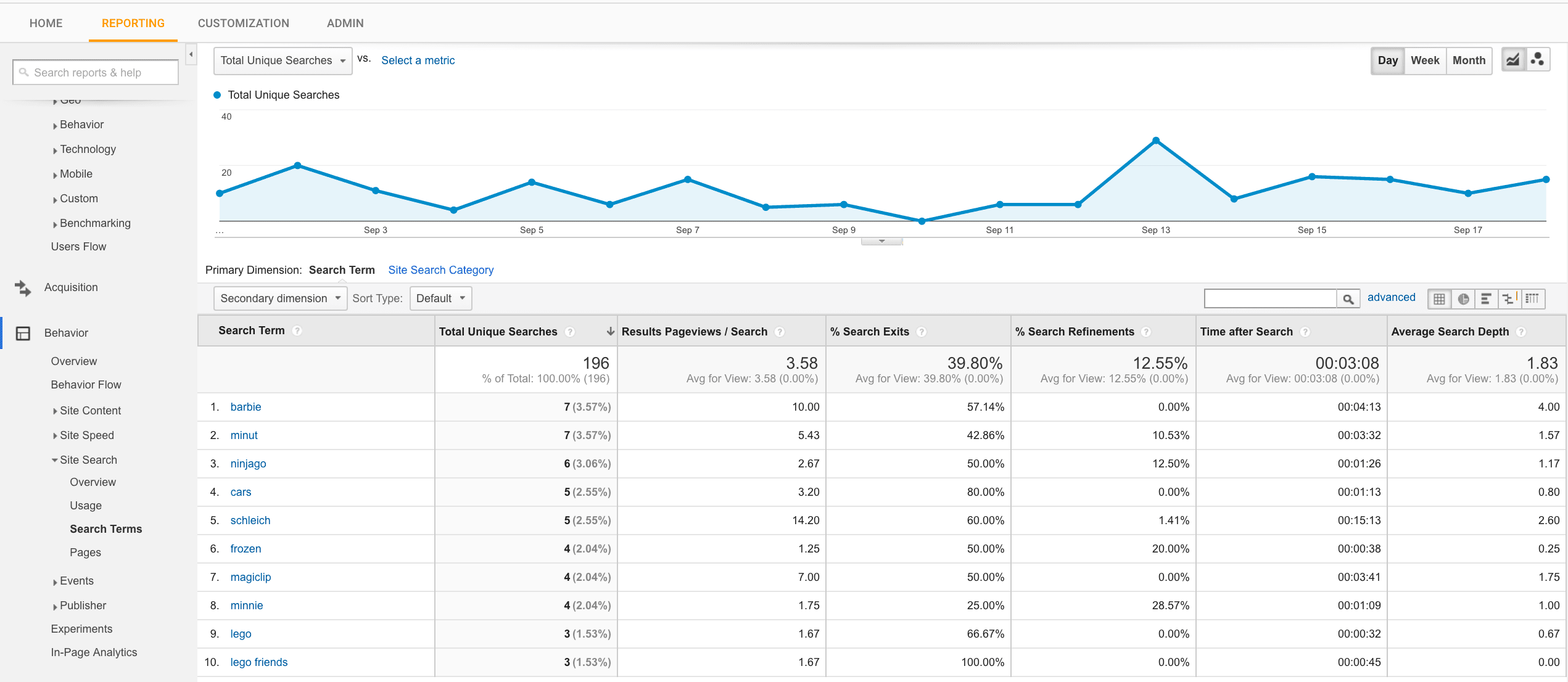Switch chart to line chart view icon

point(1513,60)
